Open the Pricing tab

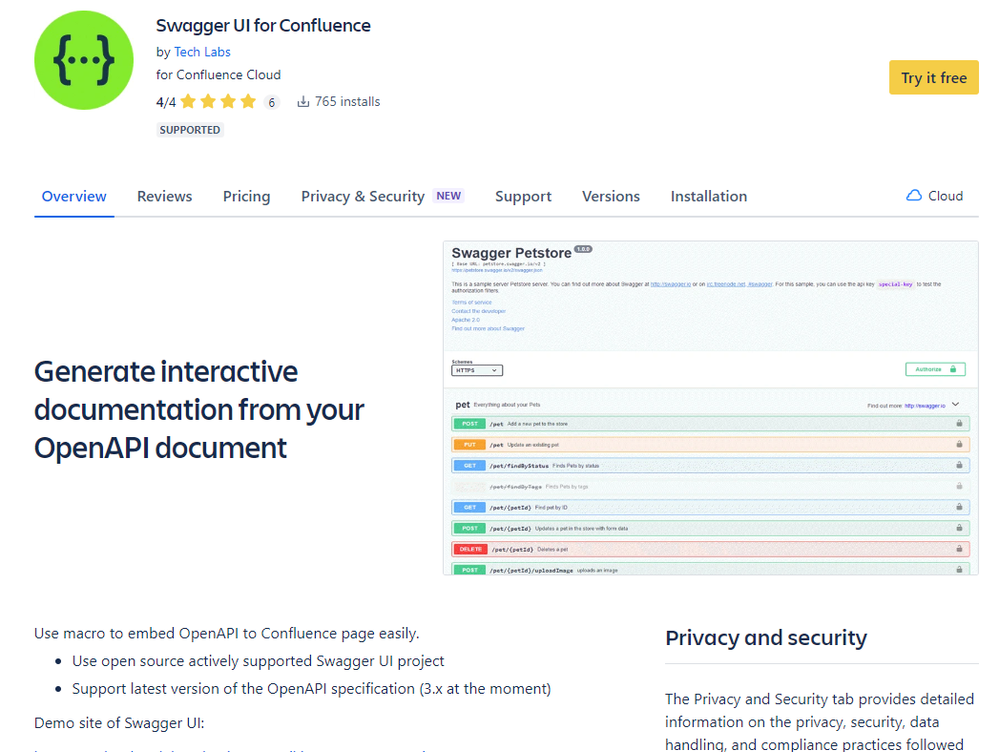tap(247, 196)
